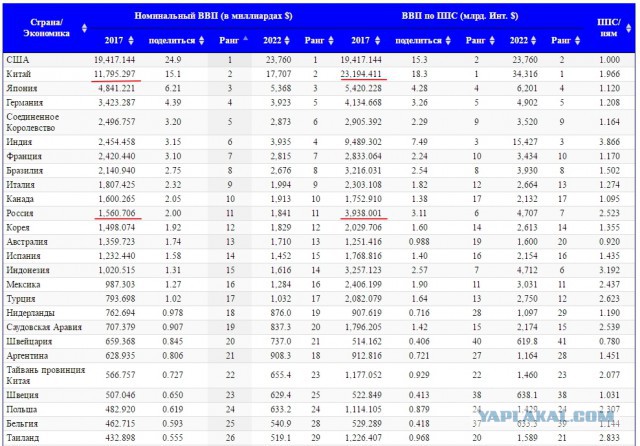Click China's 2022 PPP value 34,316
The image size is (640, 446).
(525, 74)
